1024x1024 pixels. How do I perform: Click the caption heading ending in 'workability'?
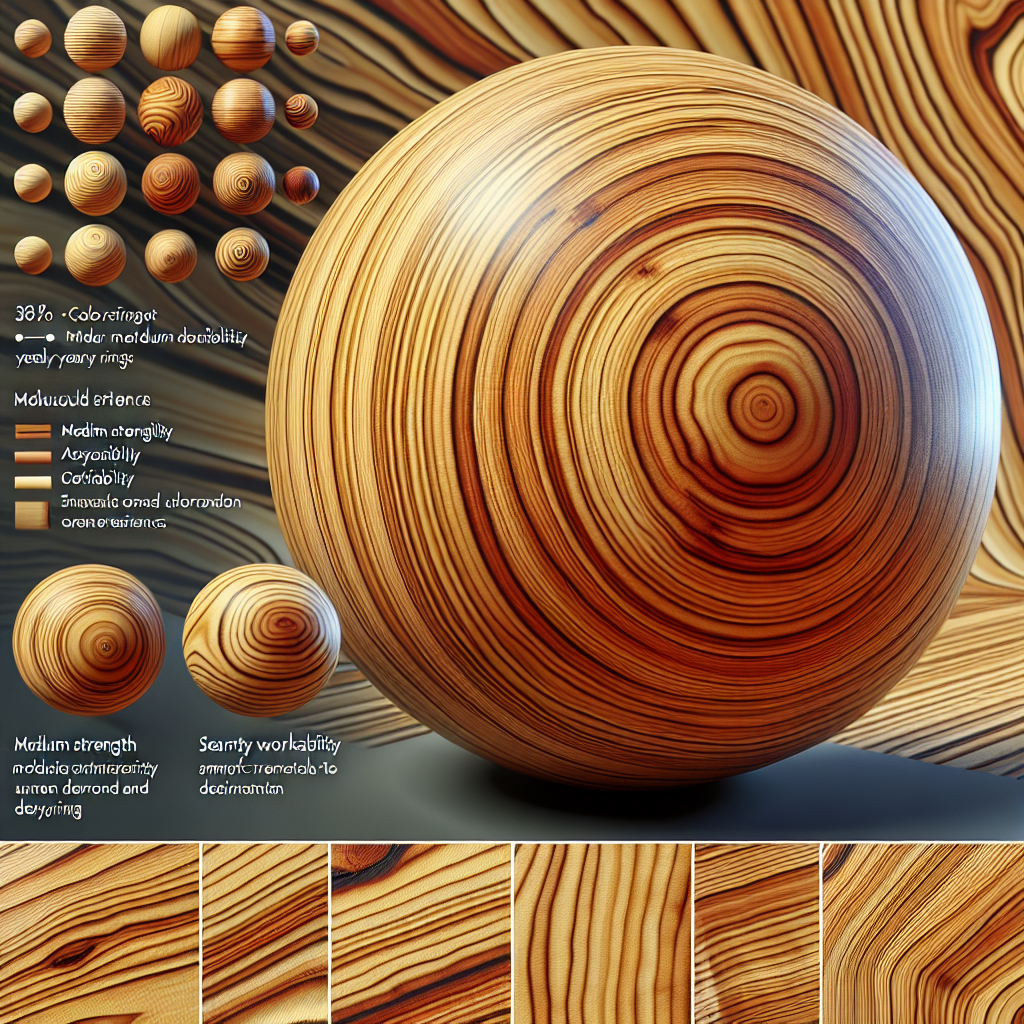[270, 744]
